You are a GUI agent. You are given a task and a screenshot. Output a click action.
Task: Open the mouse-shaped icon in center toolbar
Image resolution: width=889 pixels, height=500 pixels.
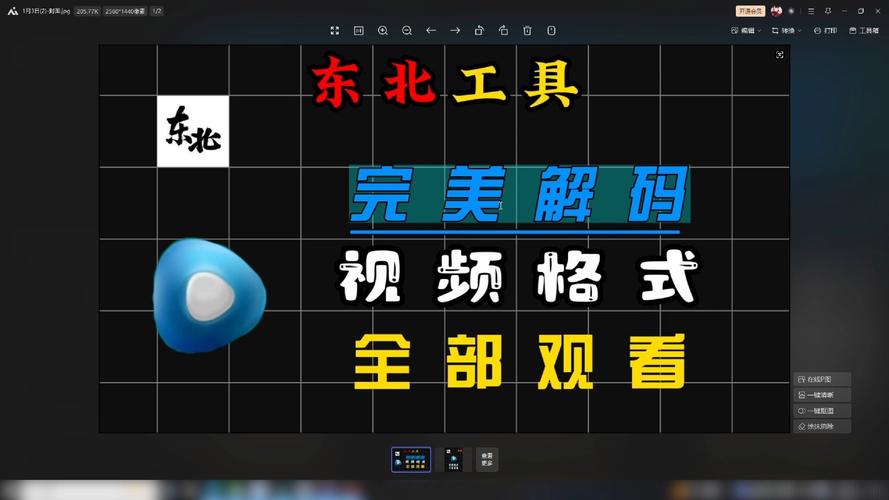click(x=551, y=31)
